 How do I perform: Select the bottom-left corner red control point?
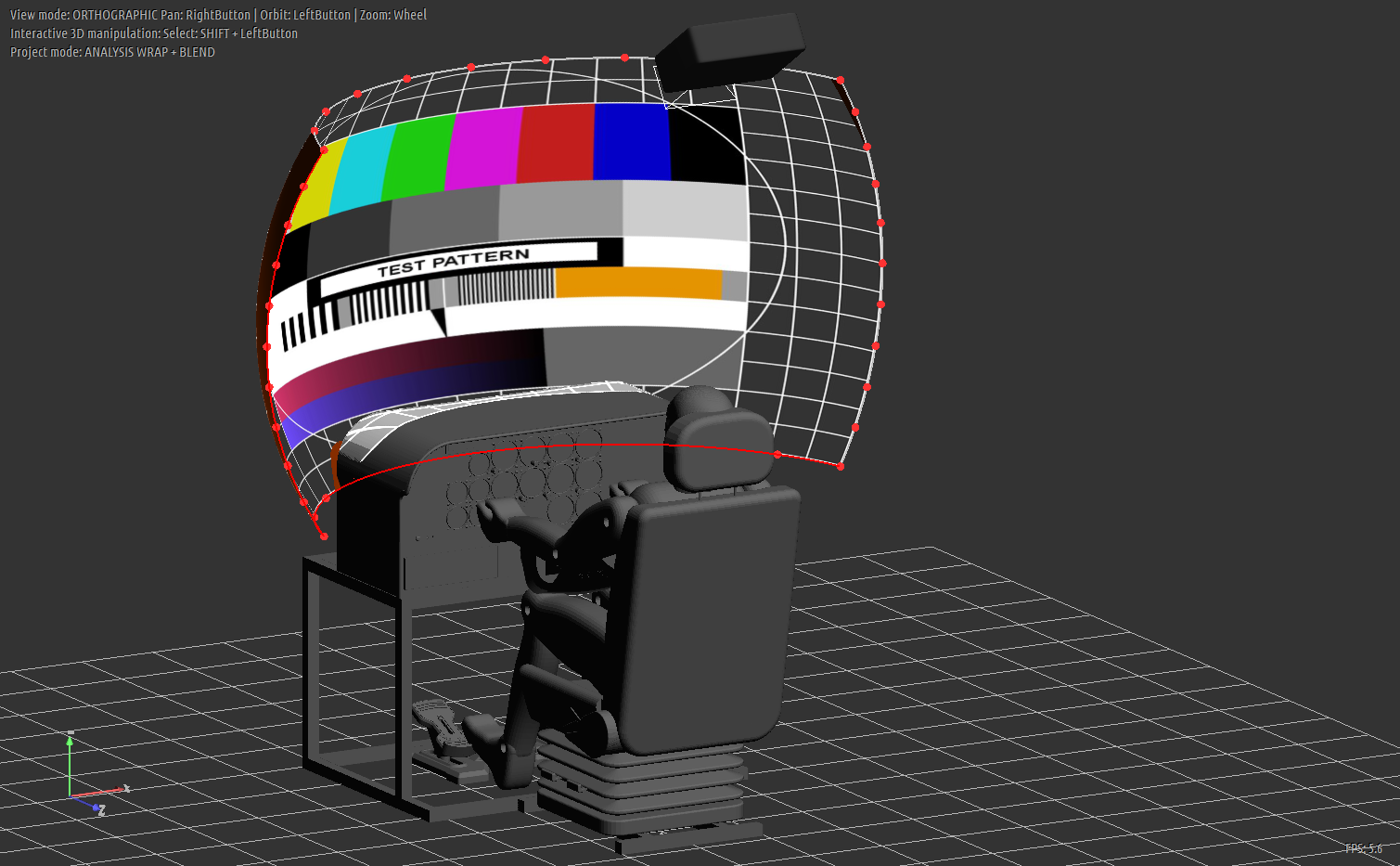pos(324,536)
